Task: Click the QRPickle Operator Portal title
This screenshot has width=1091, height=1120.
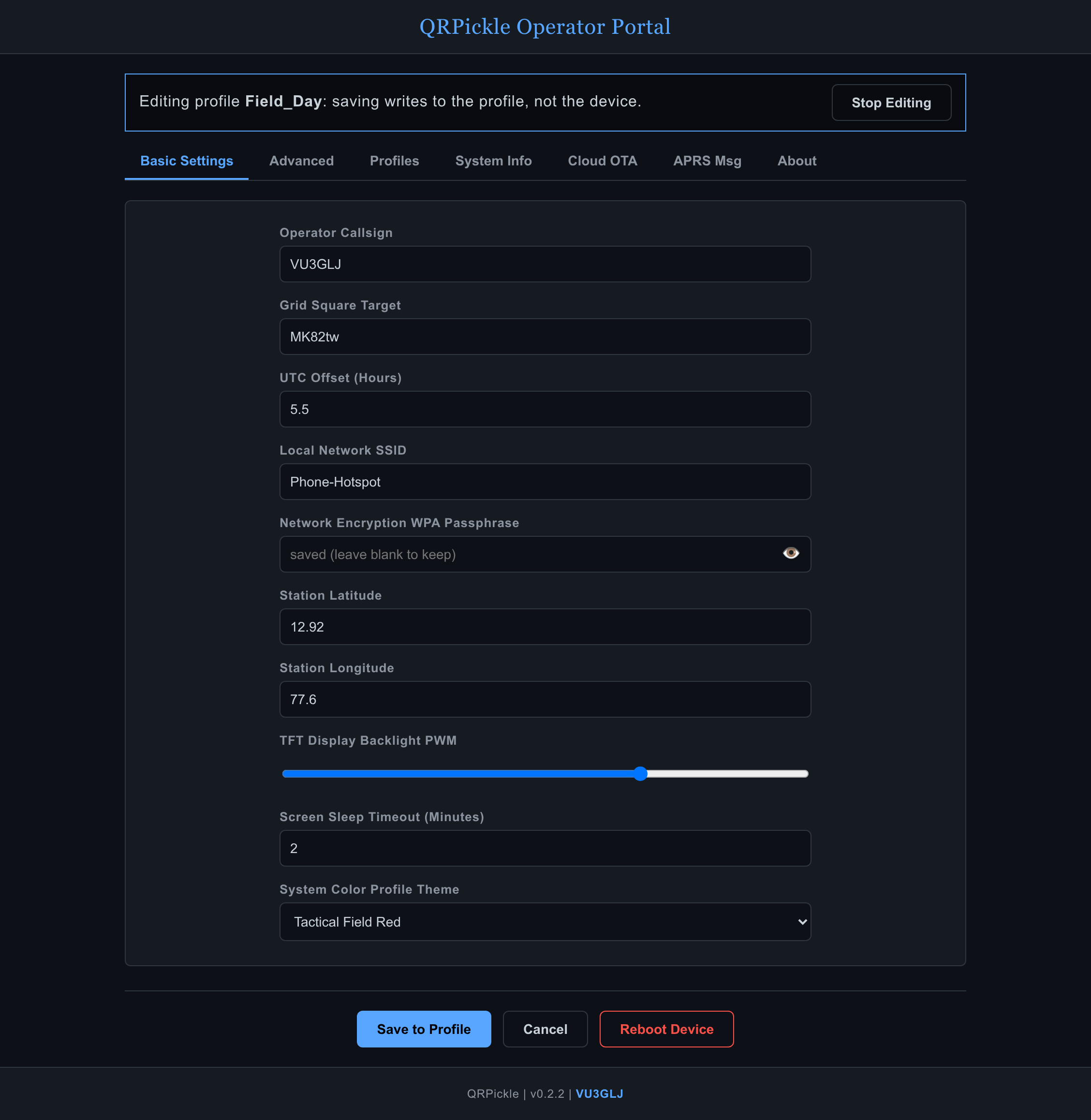Action: tap(545, 27)
